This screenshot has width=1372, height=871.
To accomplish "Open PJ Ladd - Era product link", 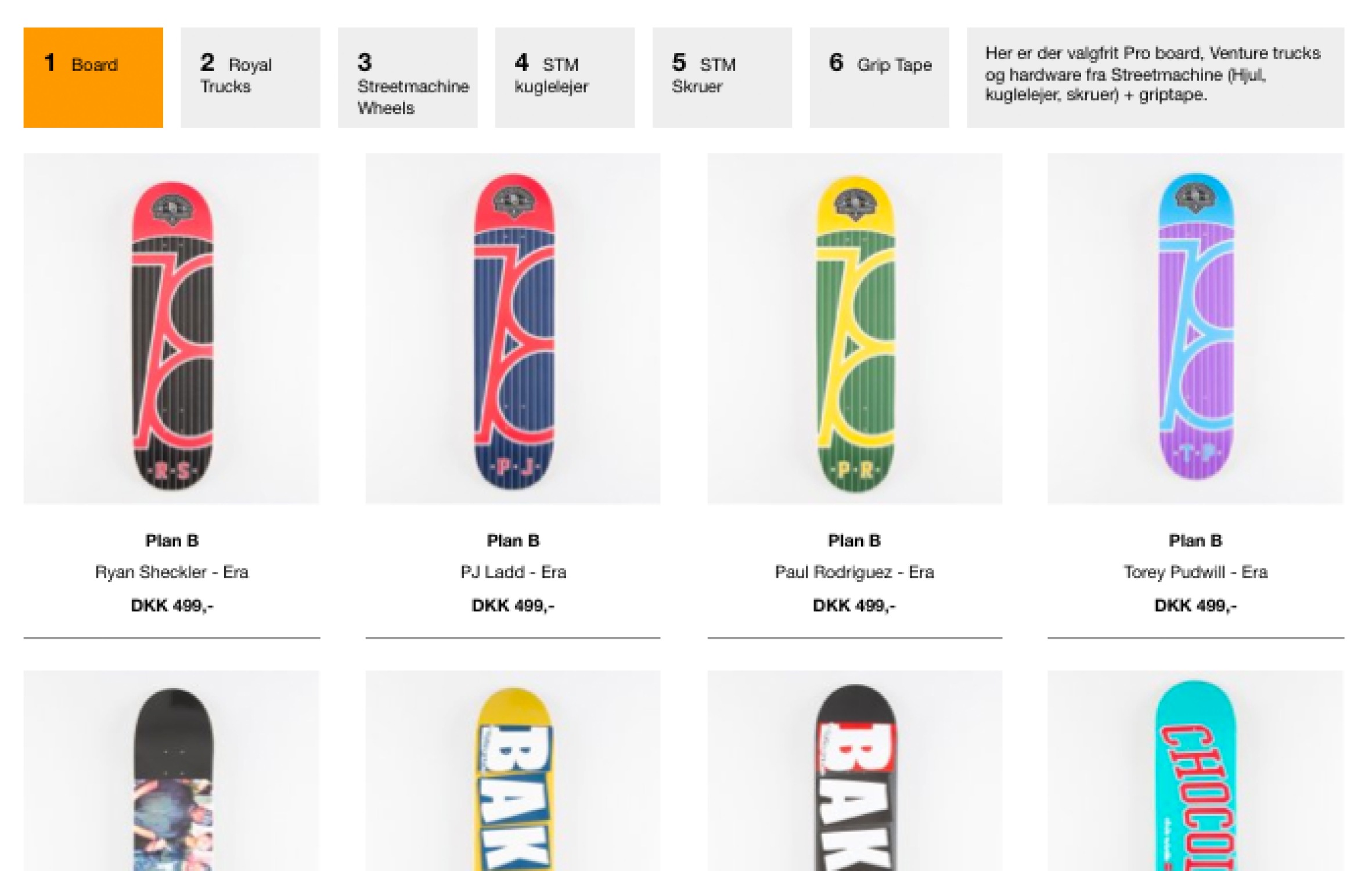I will 513,573.
